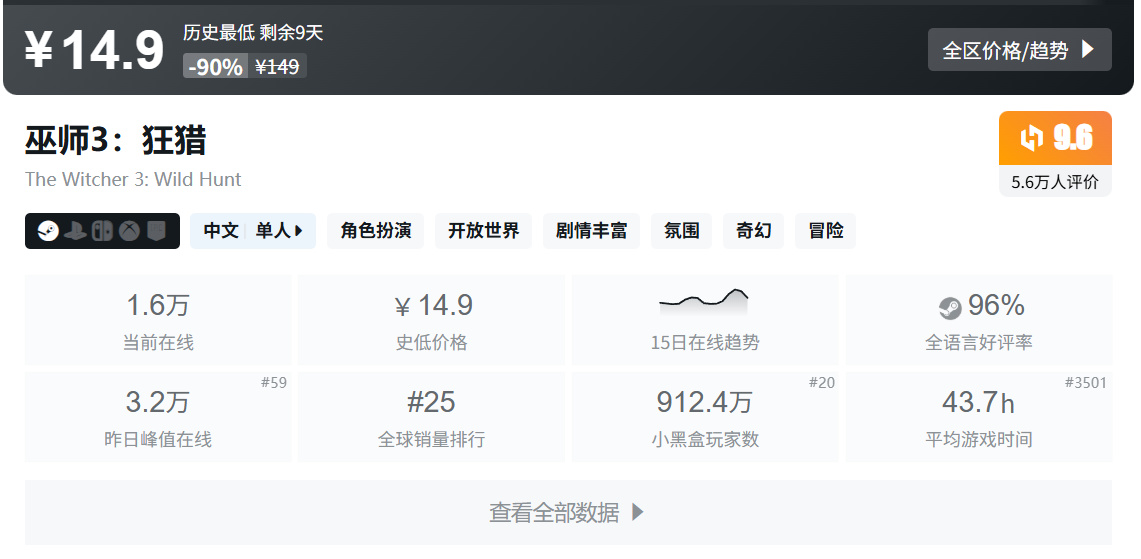This screenshot has width=1141, height=559.
Task: Click the 历史最低 剩余9天 label
Action: [x=253, y=33]
